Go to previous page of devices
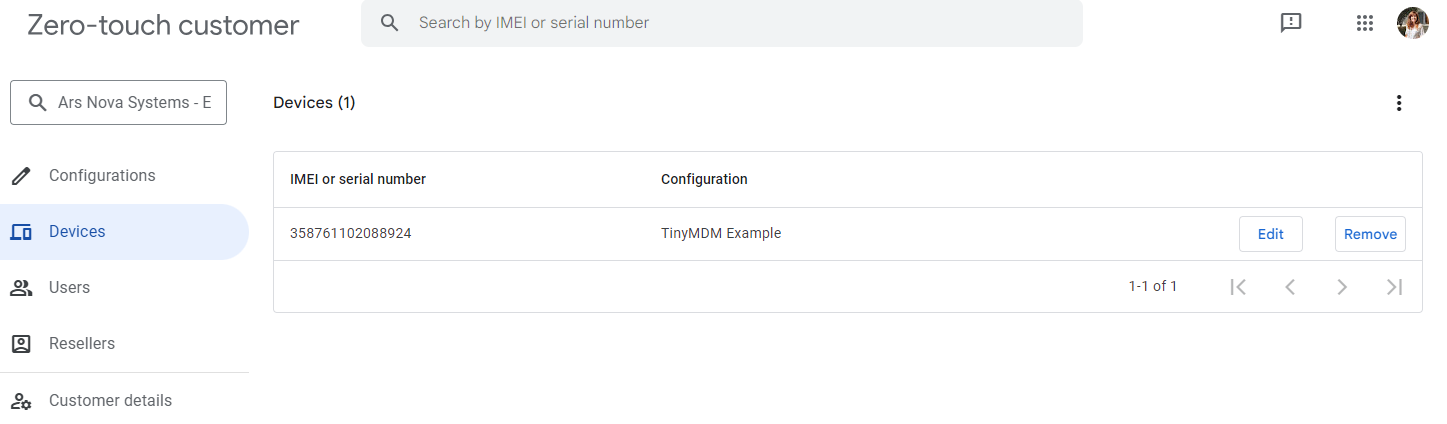The width and height of the screenshot is (1447, 424). point(1290,287)
